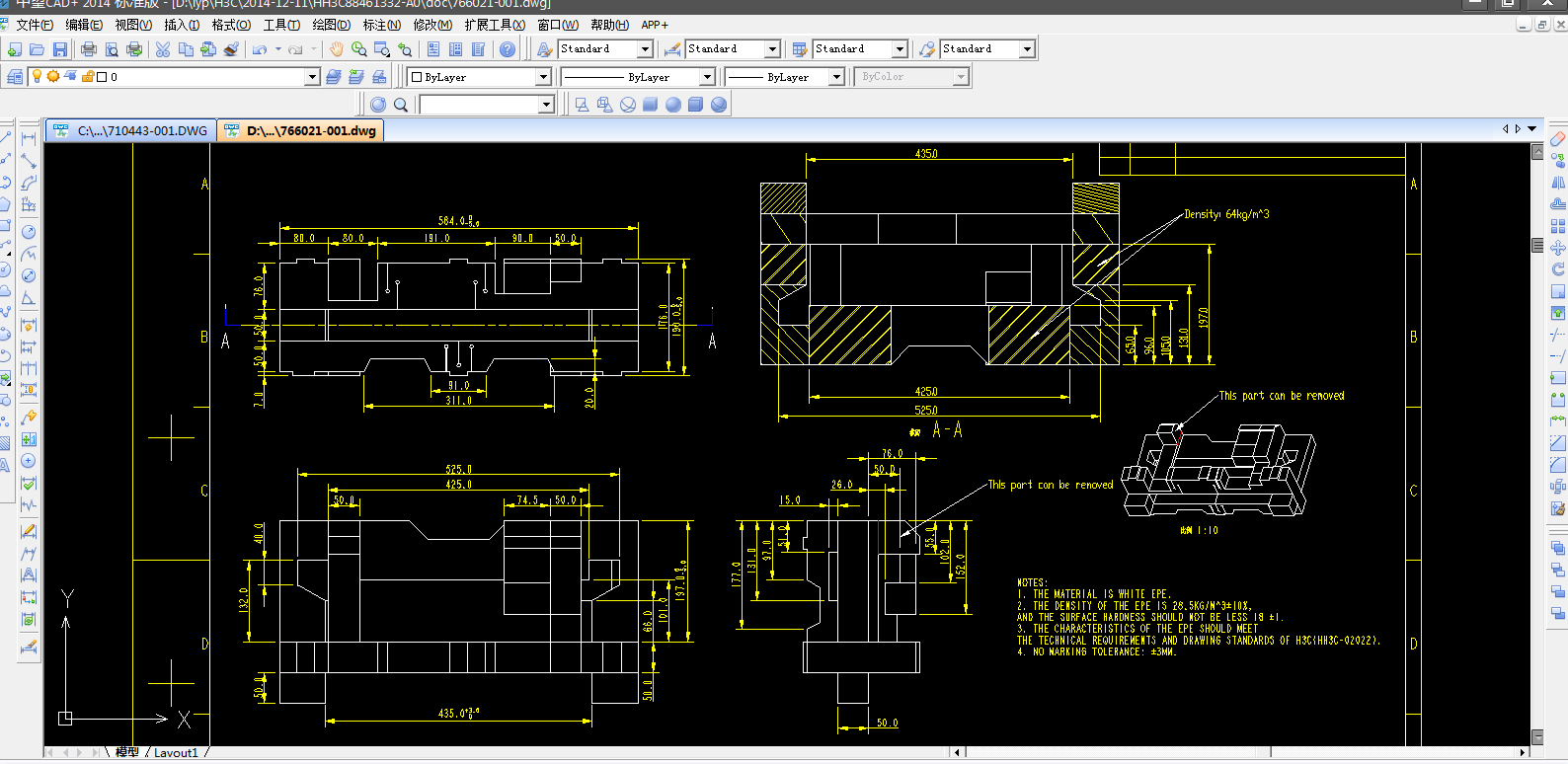
Task: Click the ByLayer color swatch box
Action: click(x=417, y=77)
